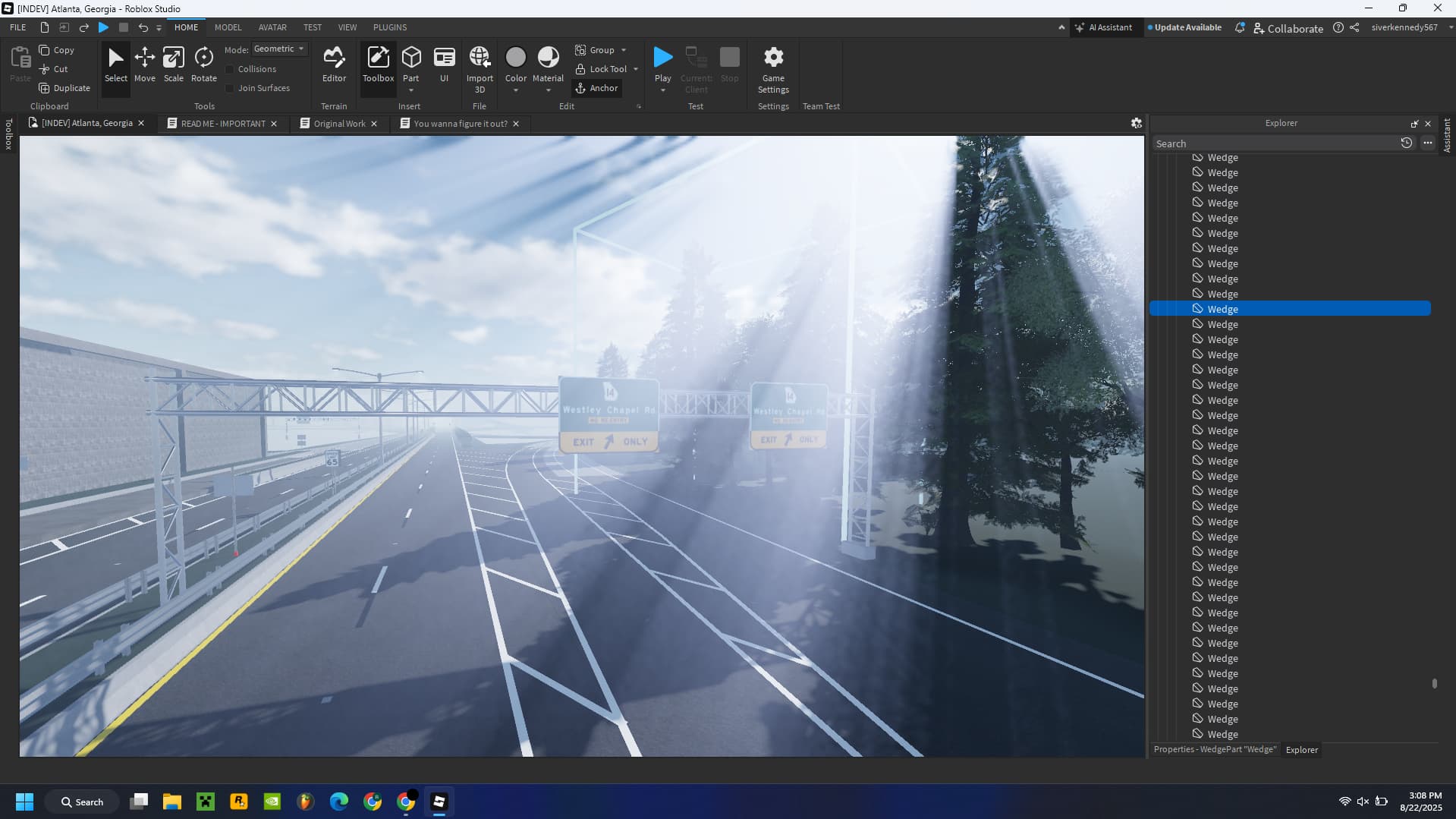
Task: Expand the Material dropdown arrow
Action: click(548, 90)
